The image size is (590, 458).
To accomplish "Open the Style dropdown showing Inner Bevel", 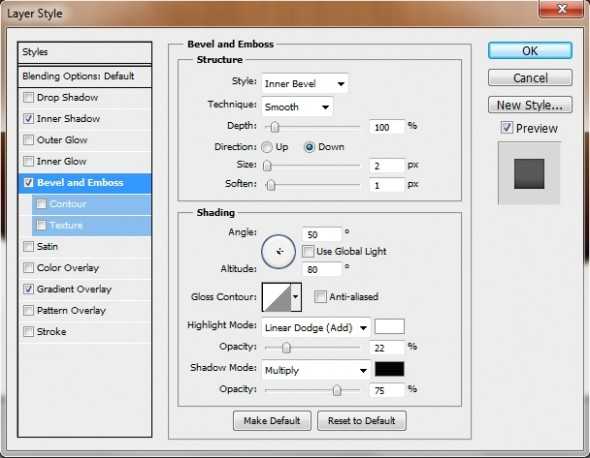I will (x=304, y=84).
